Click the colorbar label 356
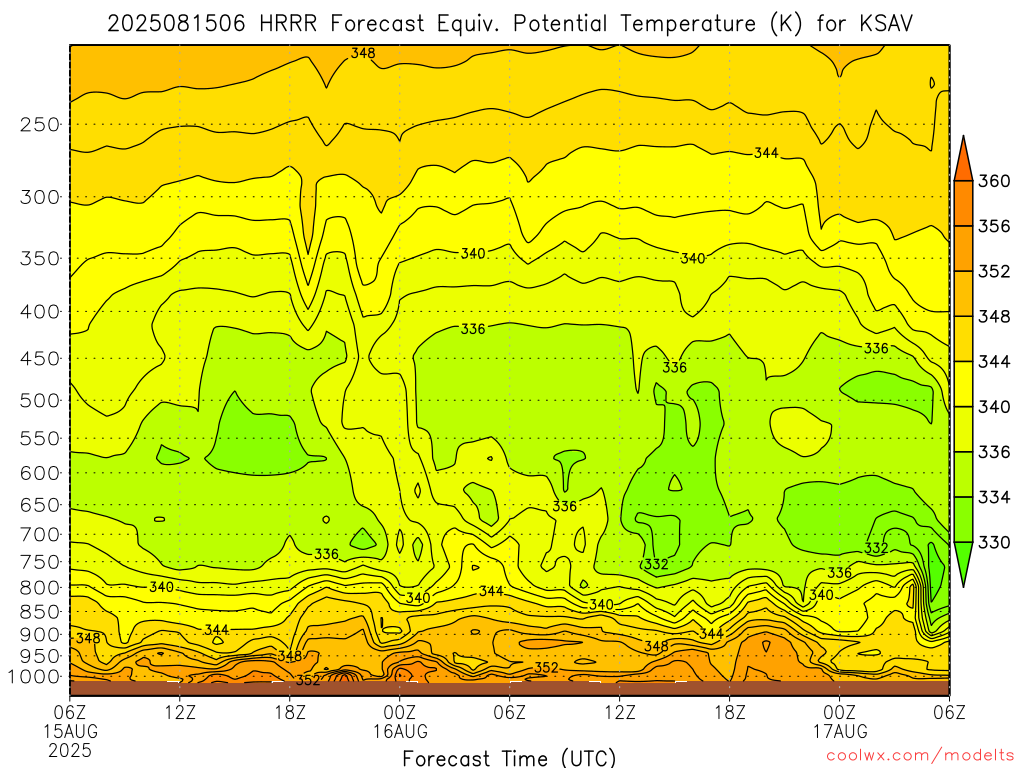The image size is (1024, 768). pos(994,226)
